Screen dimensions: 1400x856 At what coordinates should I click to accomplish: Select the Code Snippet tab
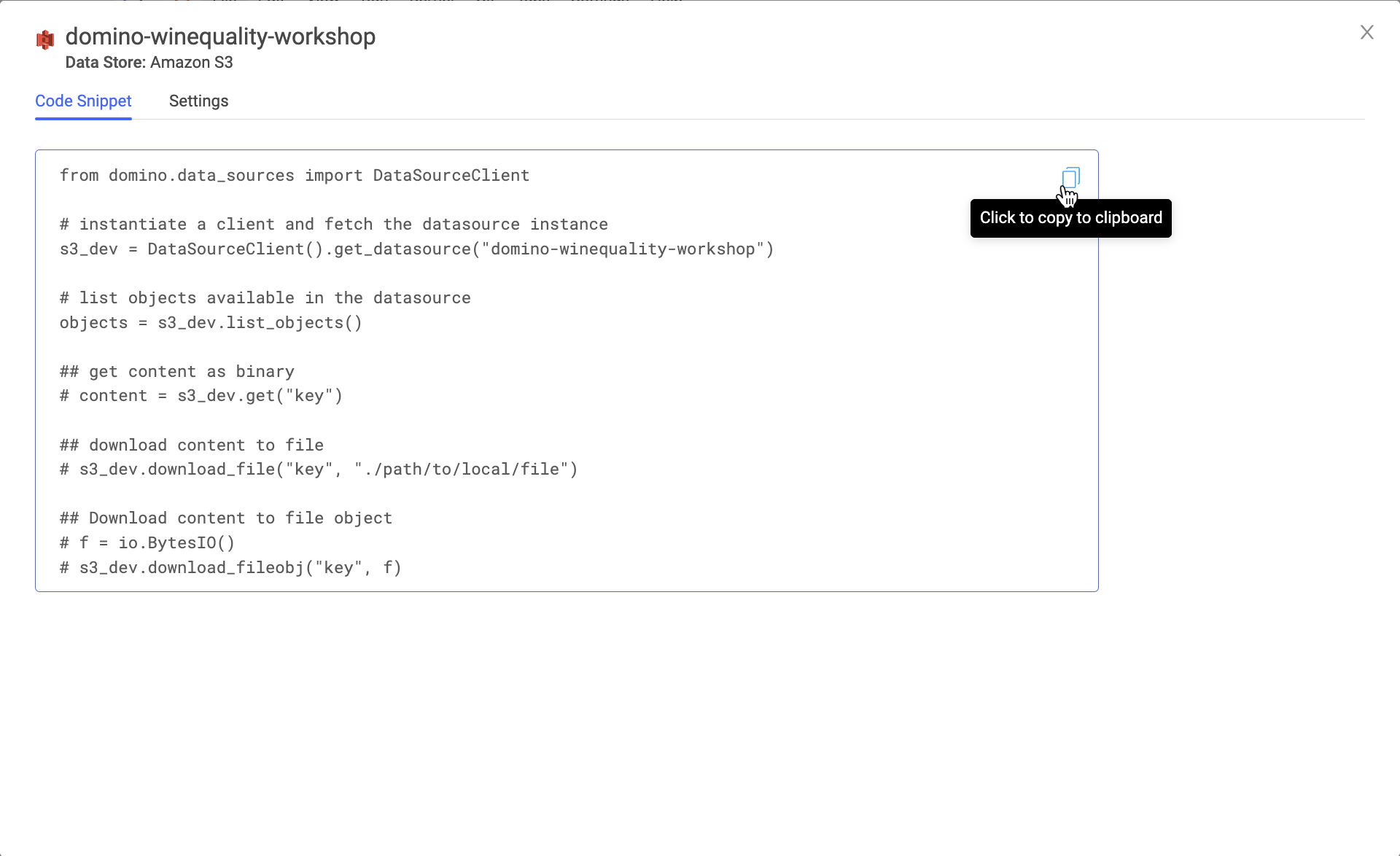tap(83, 101)
